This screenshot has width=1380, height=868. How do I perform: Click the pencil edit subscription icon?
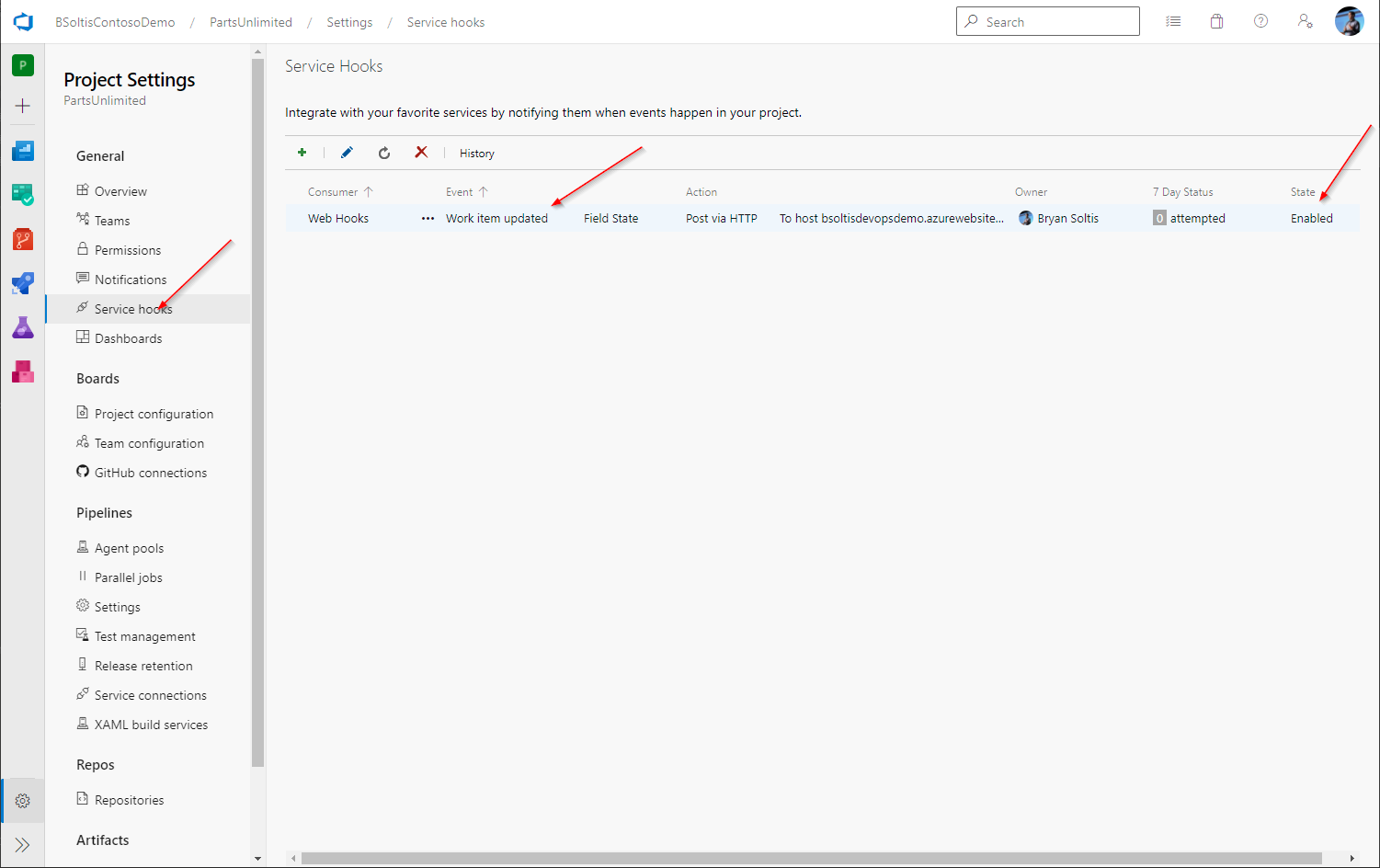pyautogui.click(x=347, y=153)
